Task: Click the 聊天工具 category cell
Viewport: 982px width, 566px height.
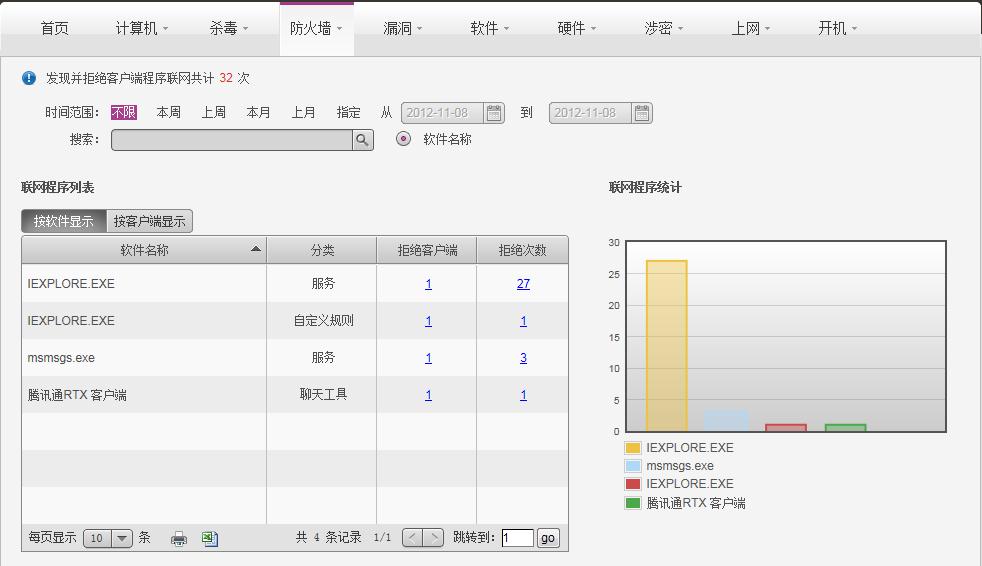Action: pos(323,394)
